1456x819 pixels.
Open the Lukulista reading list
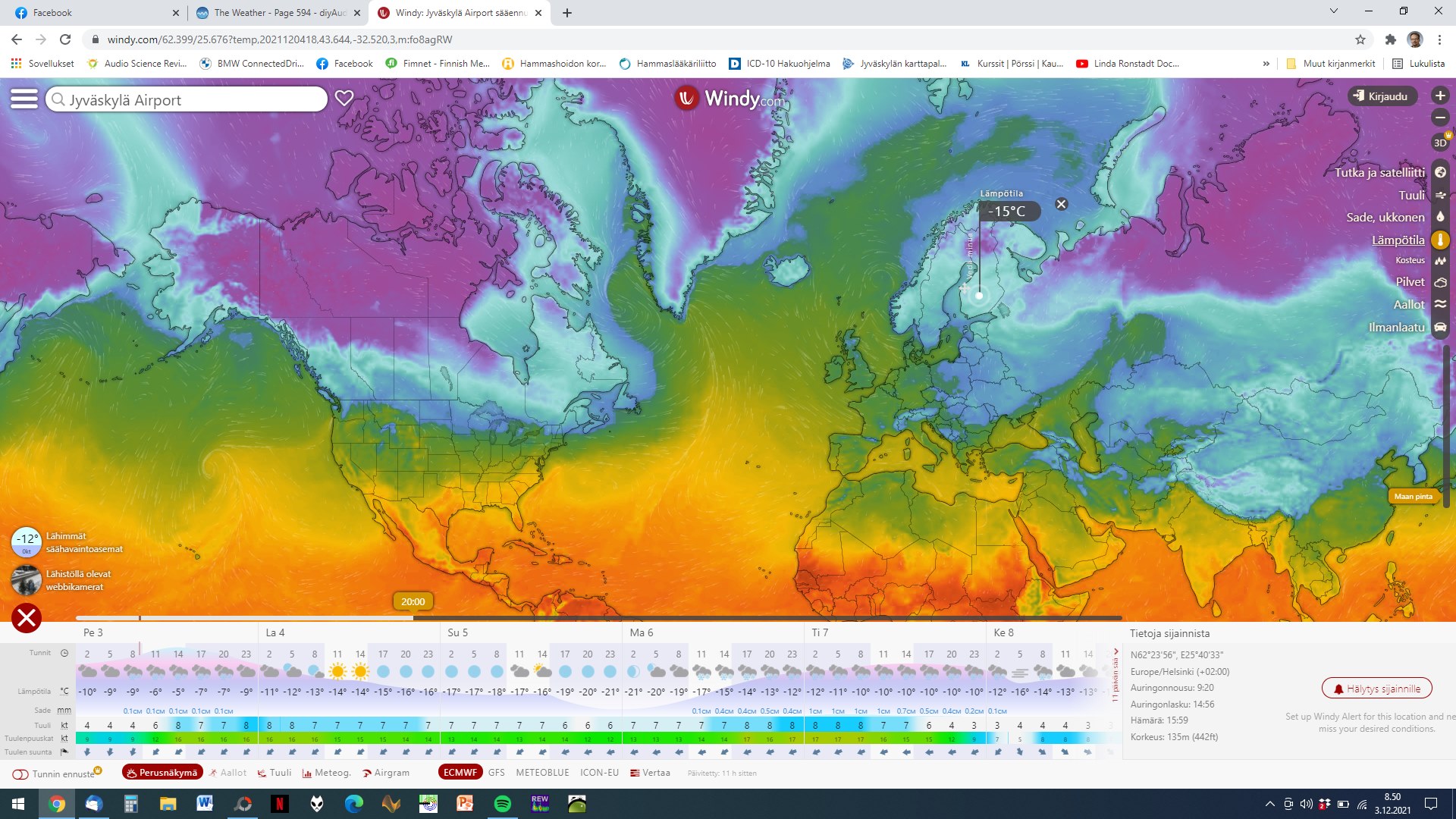pos(1419,64)
